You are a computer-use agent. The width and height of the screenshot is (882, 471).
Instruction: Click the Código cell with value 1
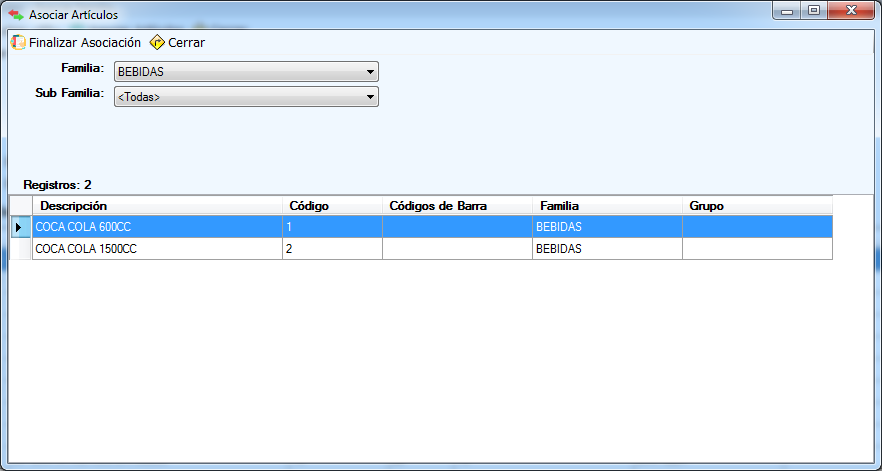(x=332, y=227)
